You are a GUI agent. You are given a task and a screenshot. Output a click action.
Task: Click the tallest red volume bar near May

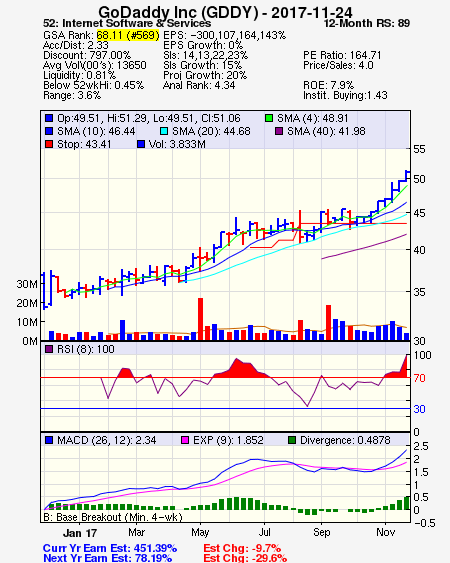pos(200,319)
